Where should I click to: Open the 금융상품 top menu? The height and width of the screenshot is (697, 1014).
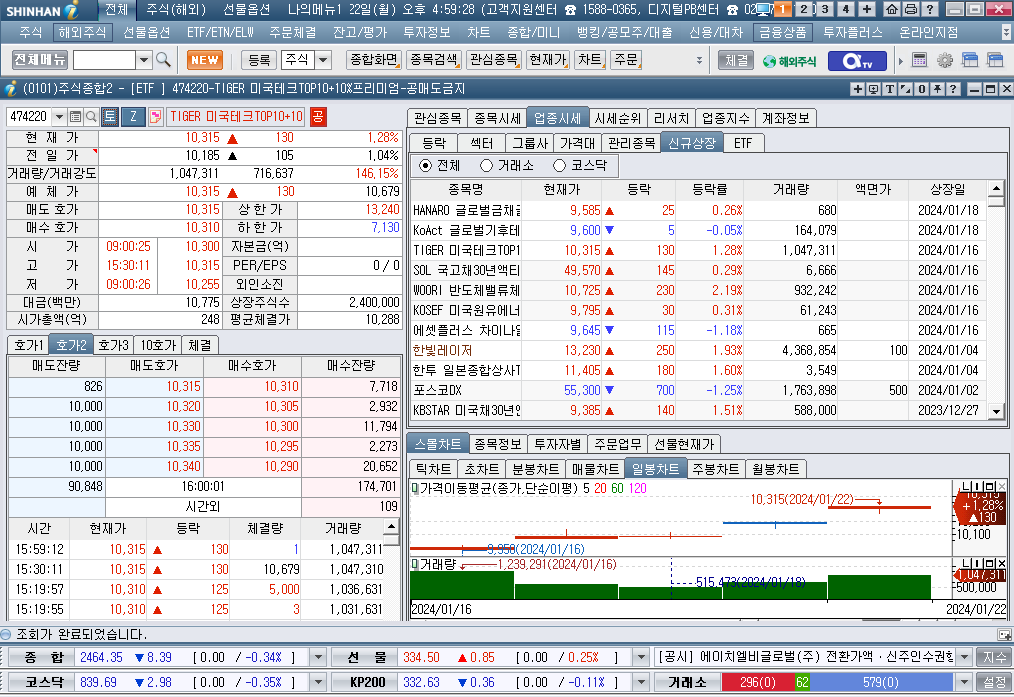[x=782, y=32]
